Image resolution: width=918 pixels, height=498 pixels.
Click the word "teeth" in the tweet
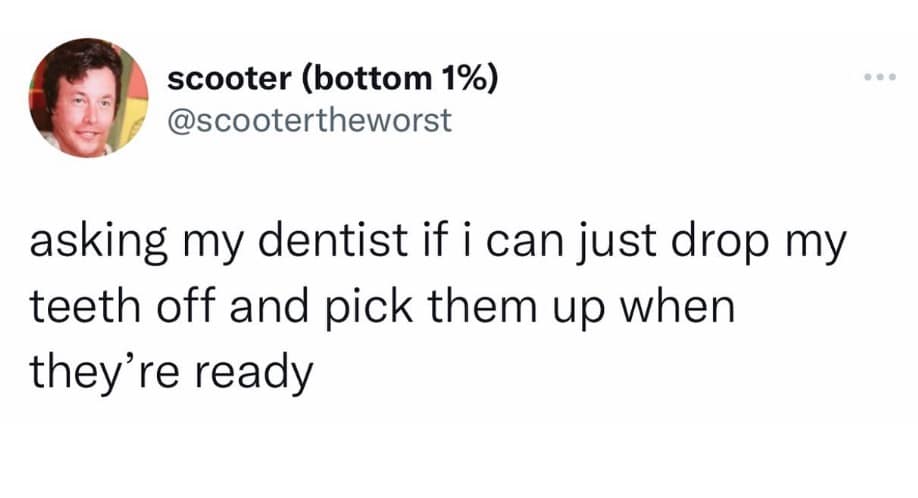point(76,309)
